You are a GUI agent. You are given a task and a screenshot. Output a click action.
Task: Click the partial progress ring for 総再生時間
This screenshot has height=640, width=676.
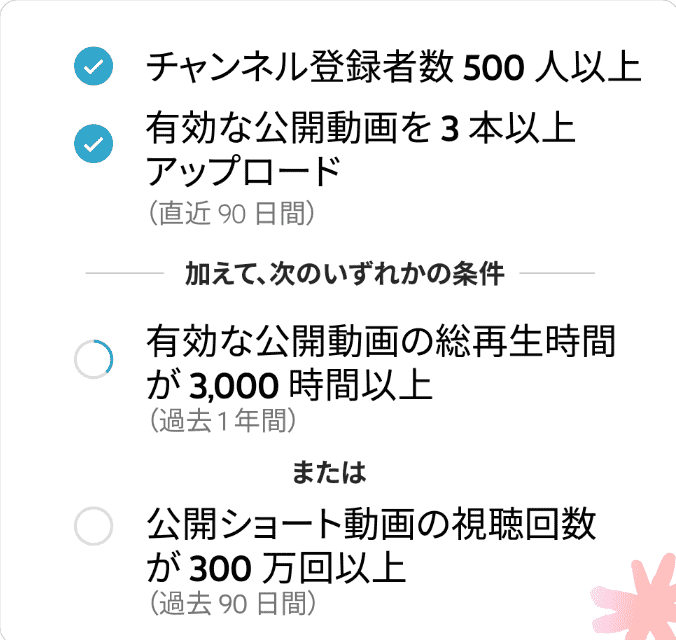[94, 359]
